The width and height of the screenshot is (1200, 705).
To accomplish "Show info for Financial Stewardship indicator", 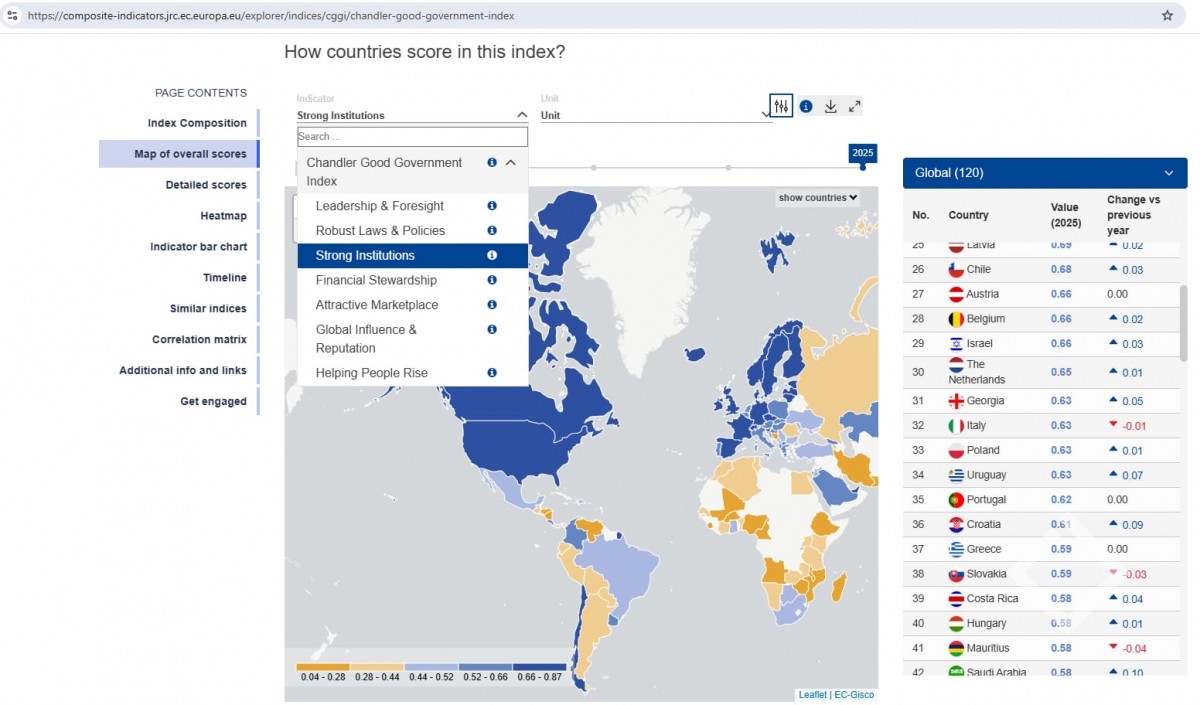I will (x=492, y=280).
